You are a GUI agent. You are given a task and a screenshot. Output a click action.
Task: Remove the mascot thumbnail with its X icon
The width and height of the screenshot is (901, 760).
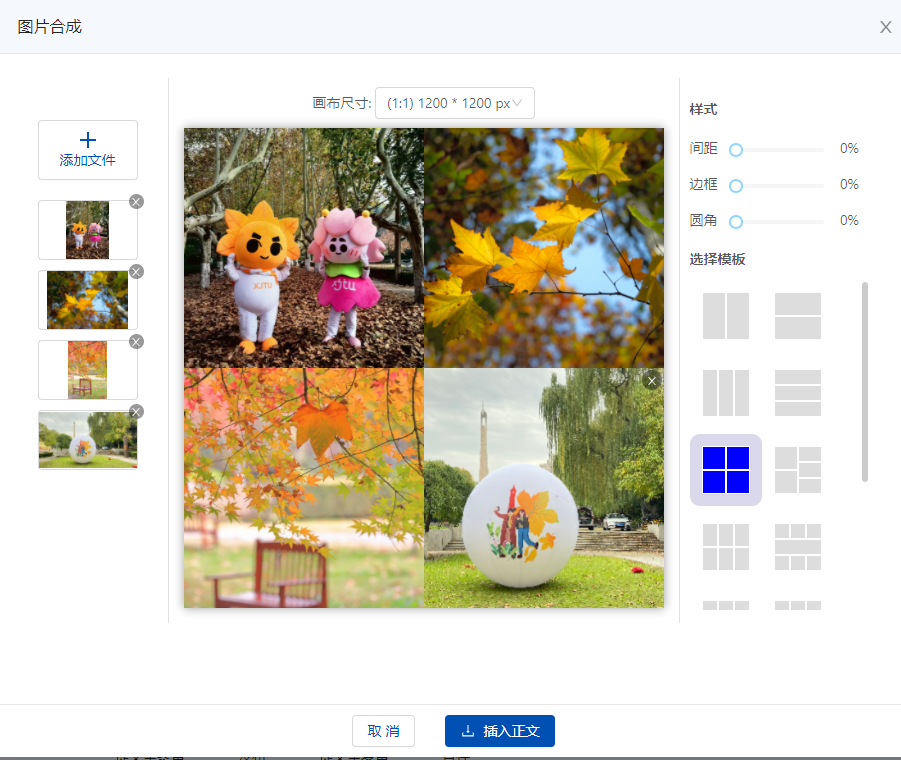tap(136, 202)
